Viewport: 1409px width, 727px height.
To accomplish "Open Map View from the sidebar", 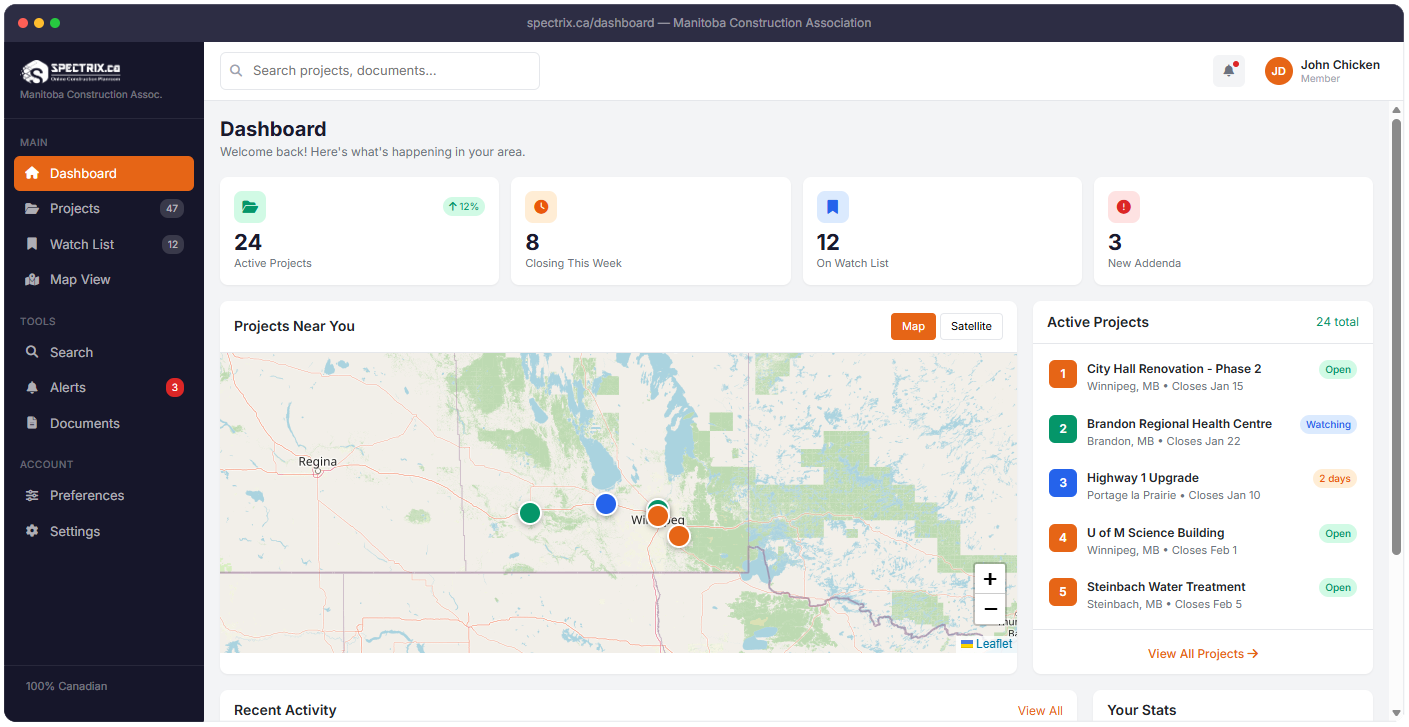I will 78,279.
